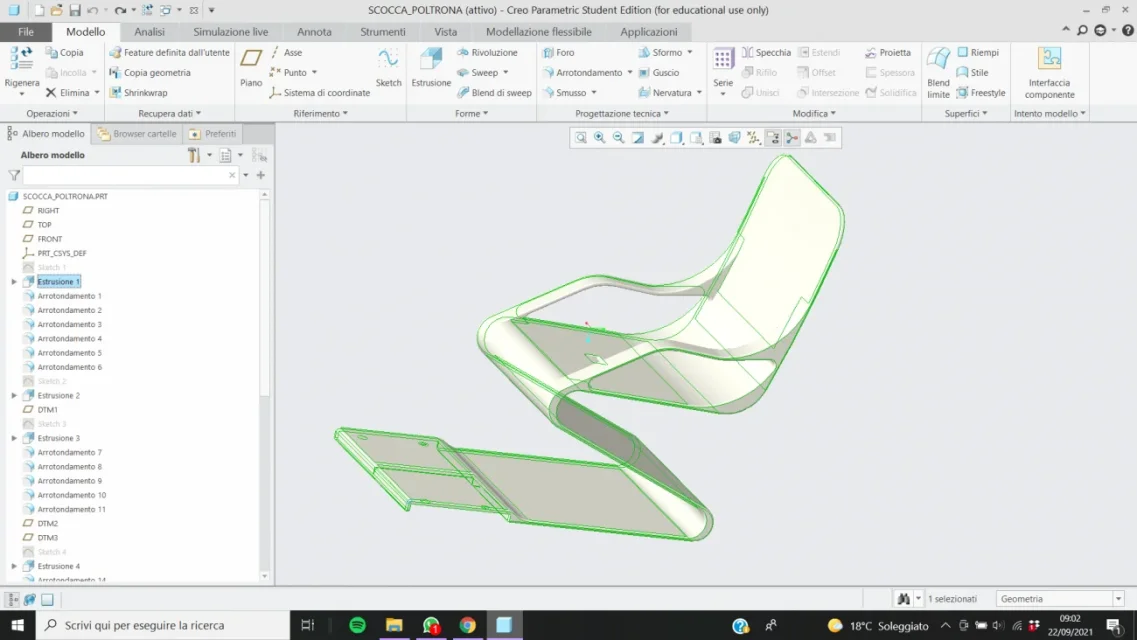Image resolution: width=1137 pixels, height=640 pixels.
Task: Click the Shrinkwrap tool
Action: 138,93
